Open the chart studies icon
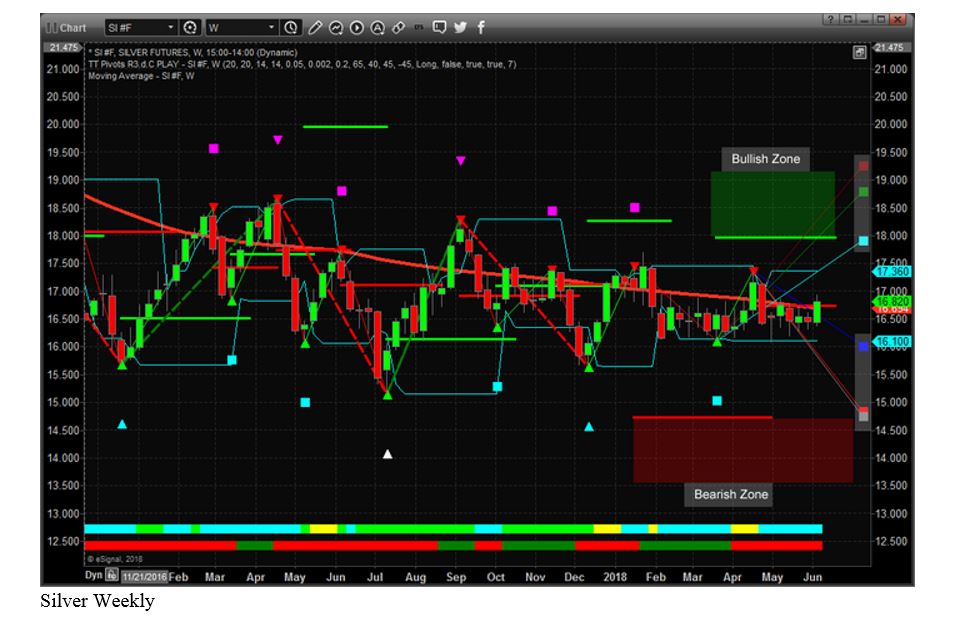962x629 pixels. pyautogui.click(x=337, y=28)
